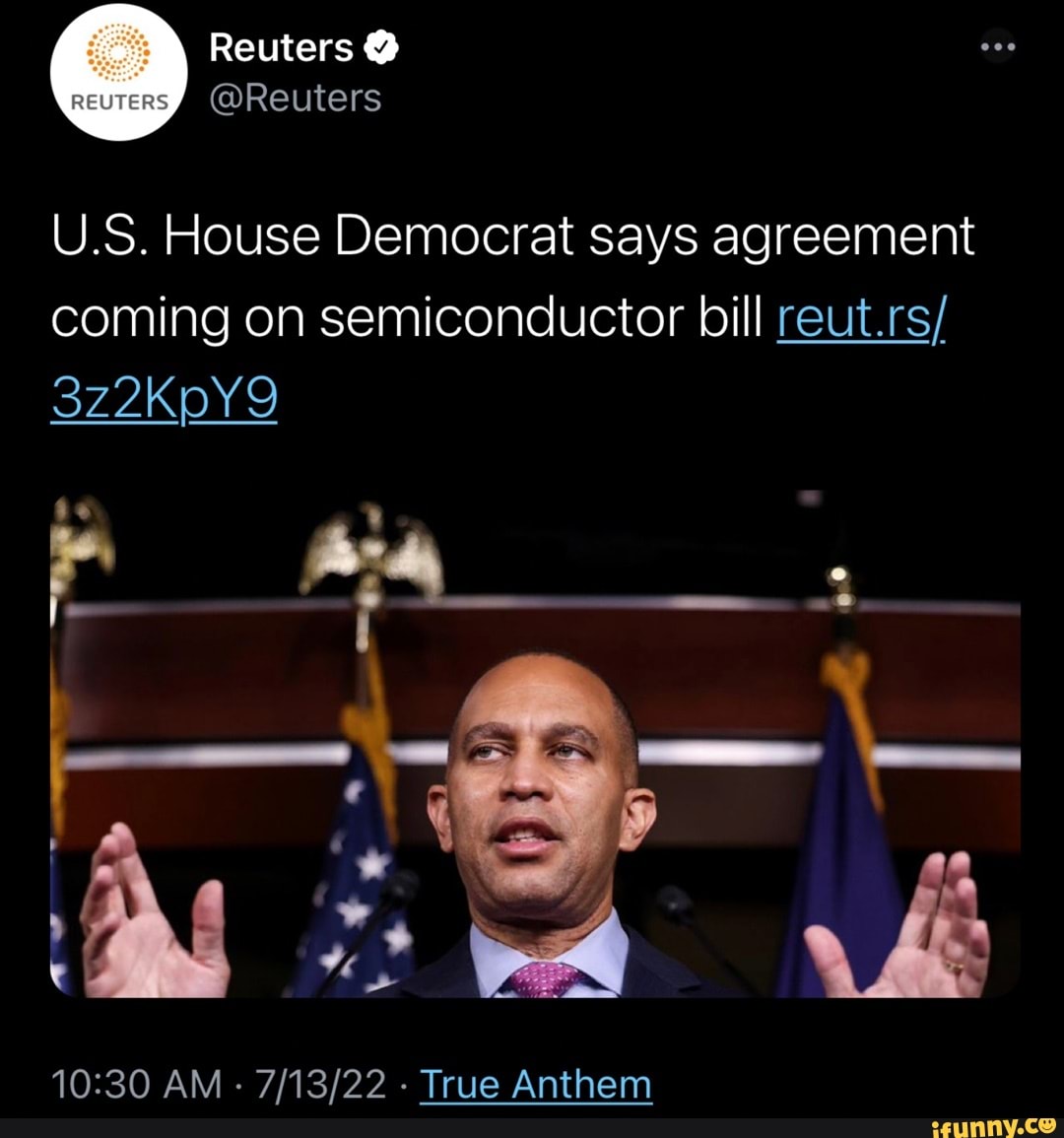Open the three-dot more options menu
The height and width of the screenshot is (1138, 1064).
point(998,47)
